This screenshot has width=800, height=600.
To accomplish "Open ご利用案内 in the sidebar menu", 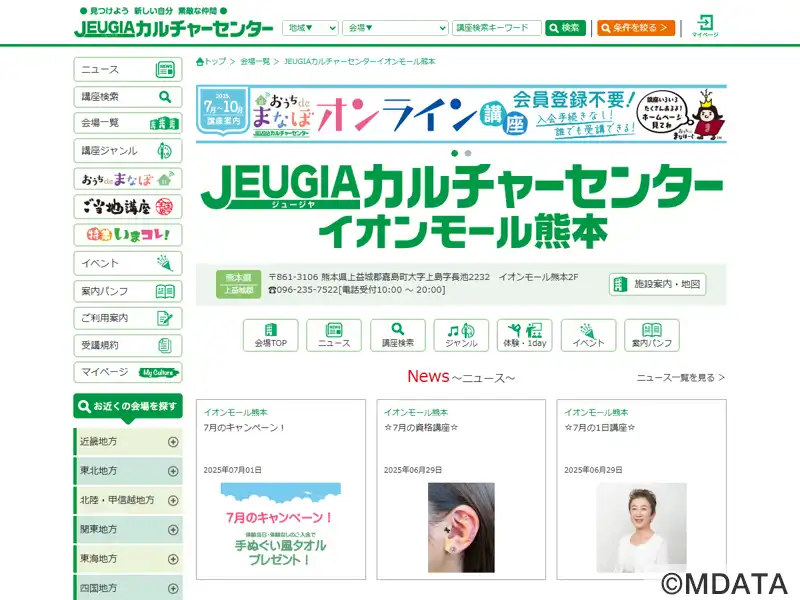I will pyautogui.click(x=128, y=318).
